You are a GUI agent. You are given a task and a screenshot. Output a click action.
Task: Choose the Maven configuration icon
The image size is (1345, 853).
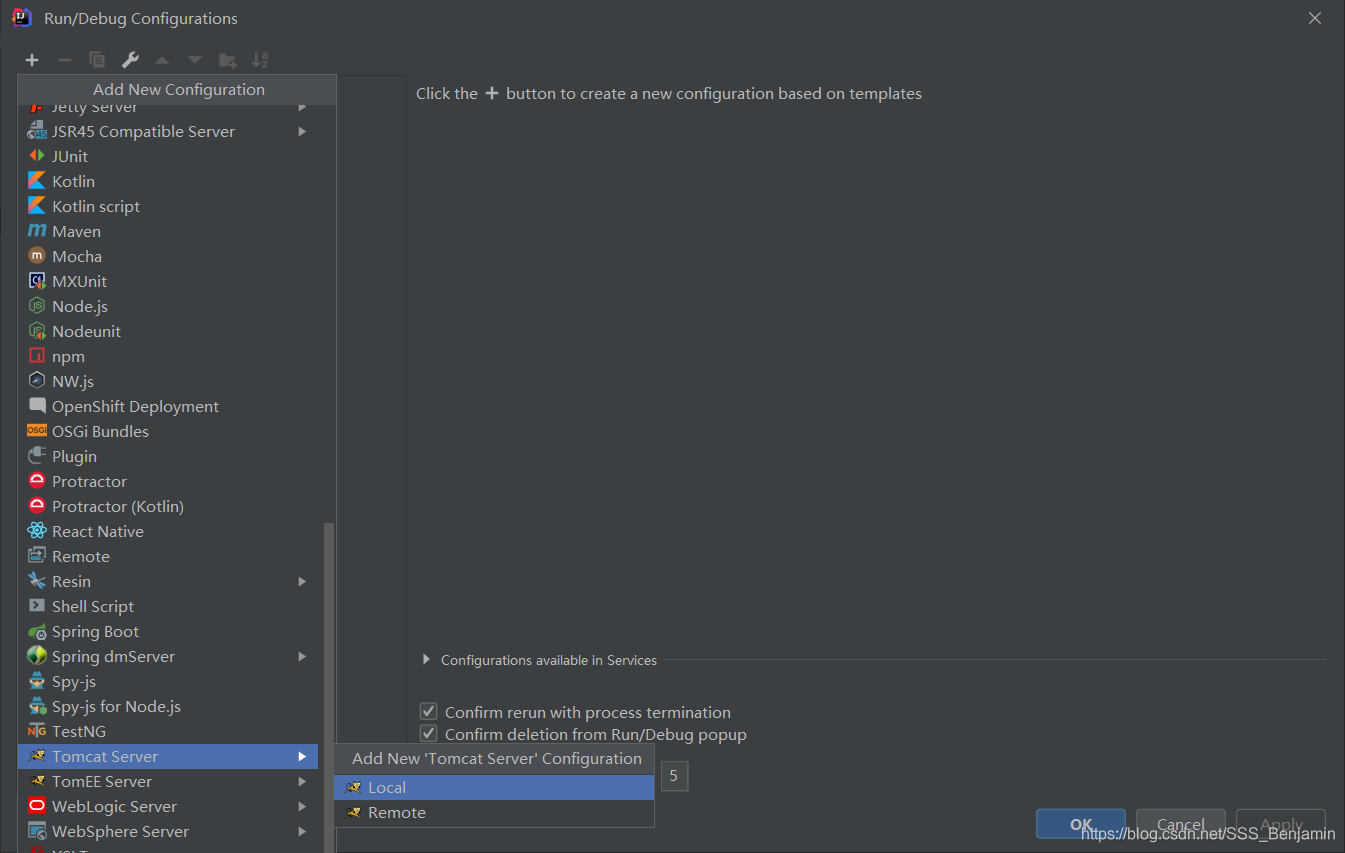click(37, 231)
